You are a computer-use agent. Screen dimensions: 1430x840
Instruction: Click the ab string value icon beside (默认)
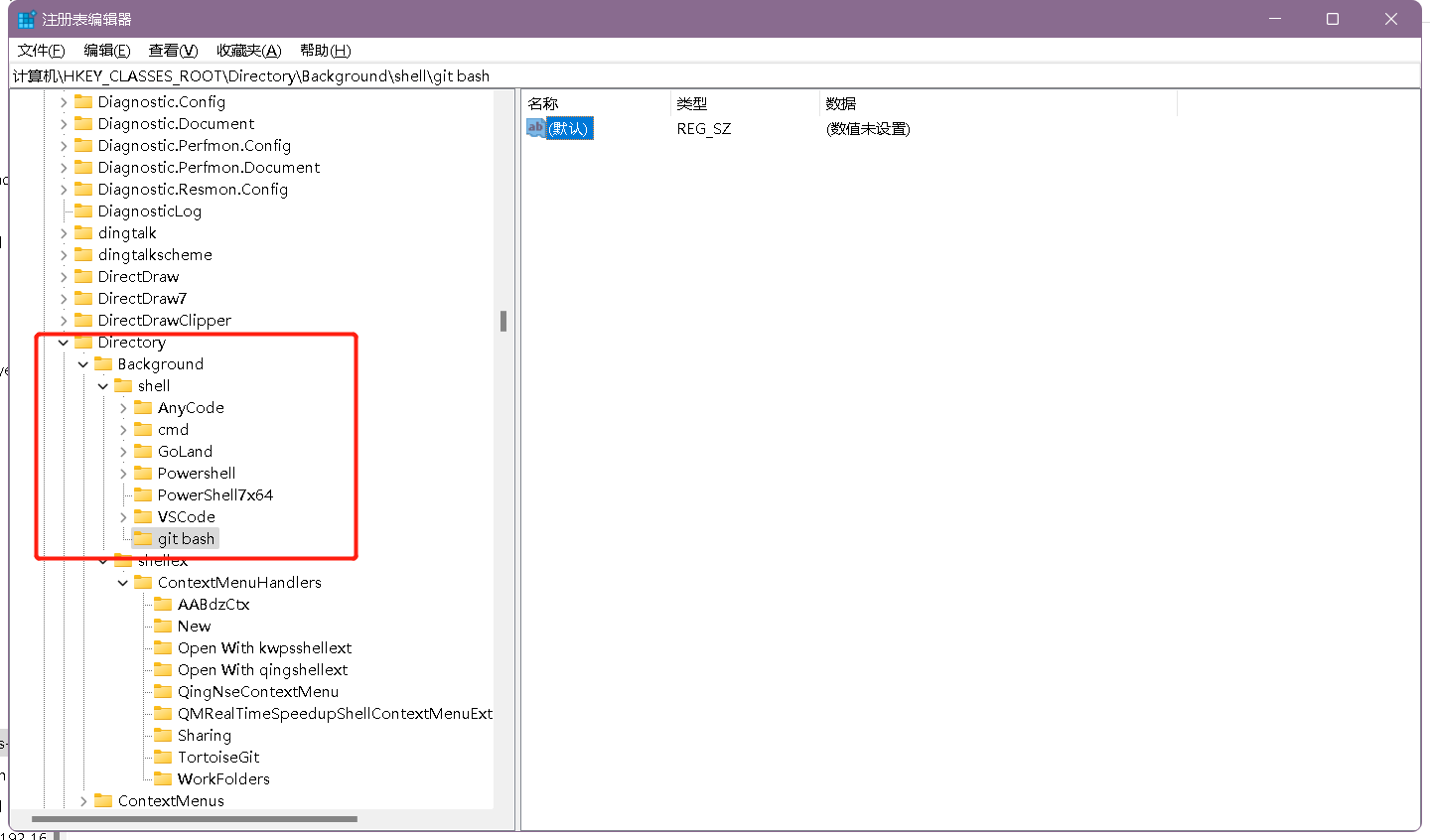pos(536,128)
